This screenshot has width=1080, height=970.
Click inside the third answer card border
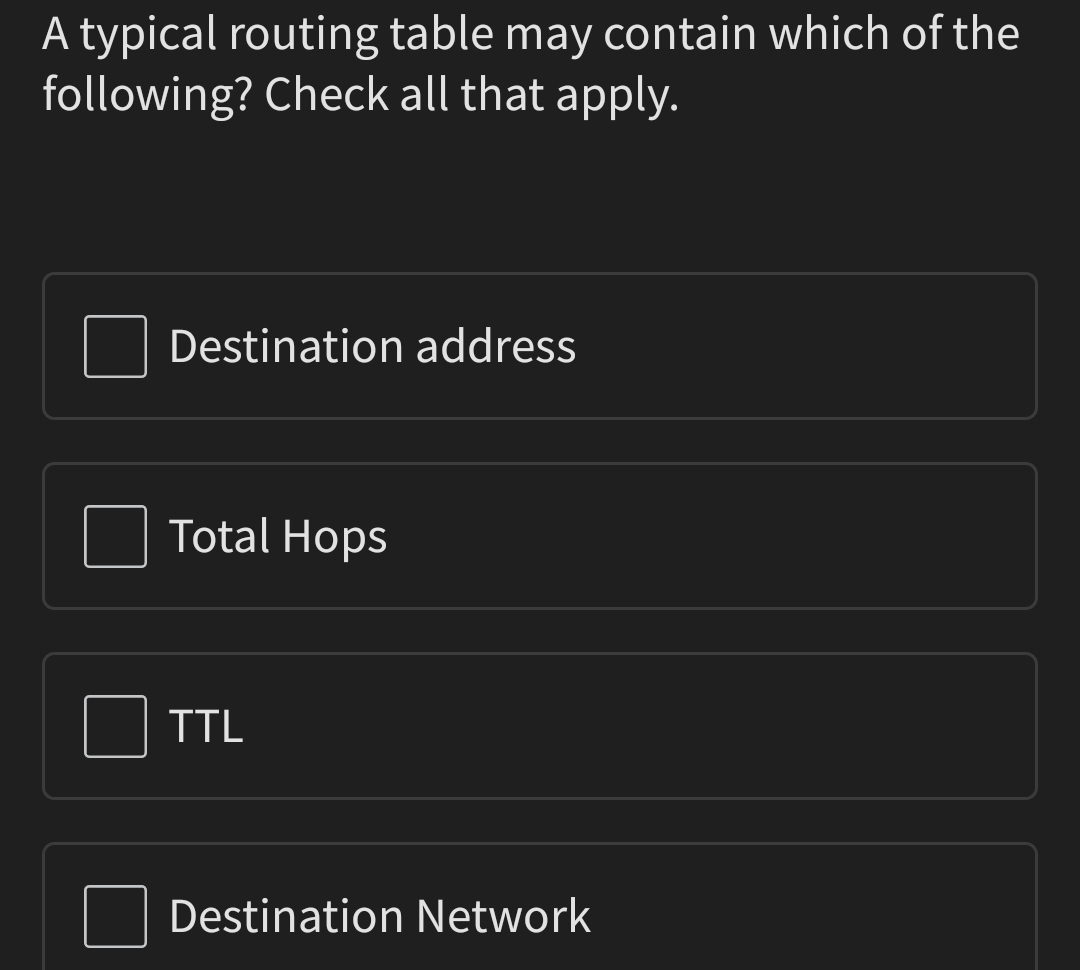[x=540, y=726]
